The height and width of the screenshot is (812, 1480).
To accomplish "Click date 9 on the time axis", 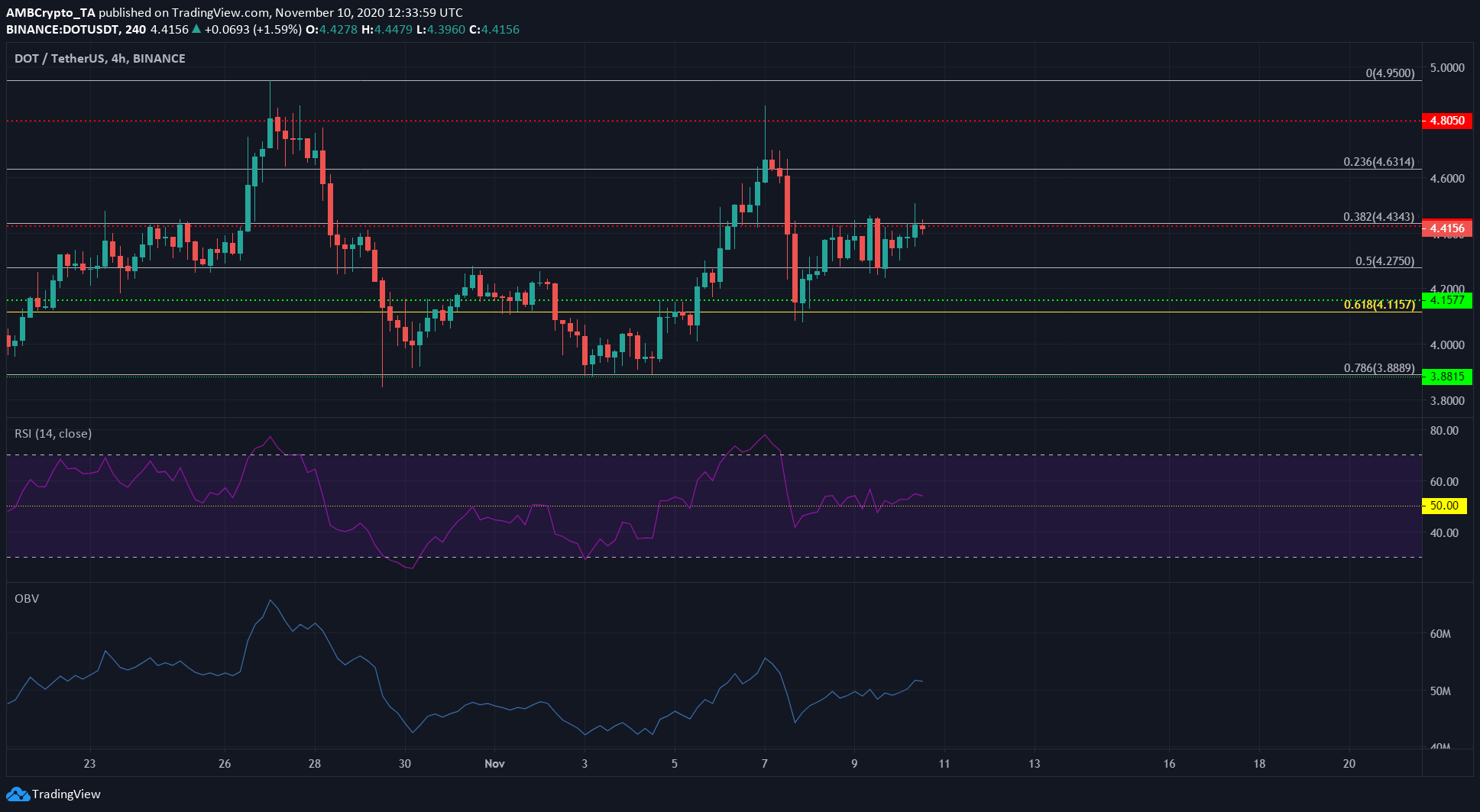I will point(854,764).
